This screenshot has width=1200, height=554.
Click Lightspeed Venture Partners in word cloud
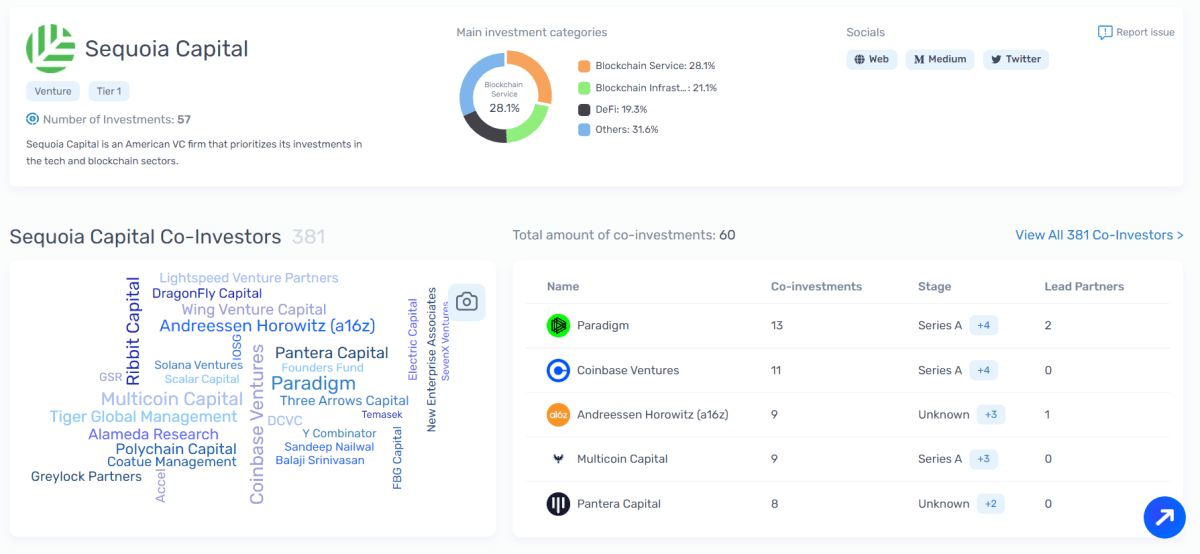(x=249, y=277)
